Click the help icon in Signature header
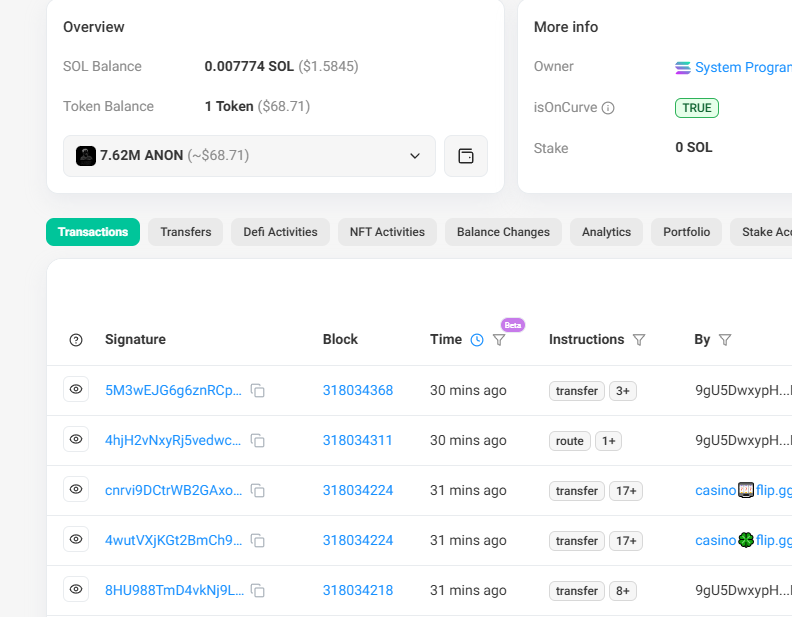 pyautogui.click(x=76, y=340)
